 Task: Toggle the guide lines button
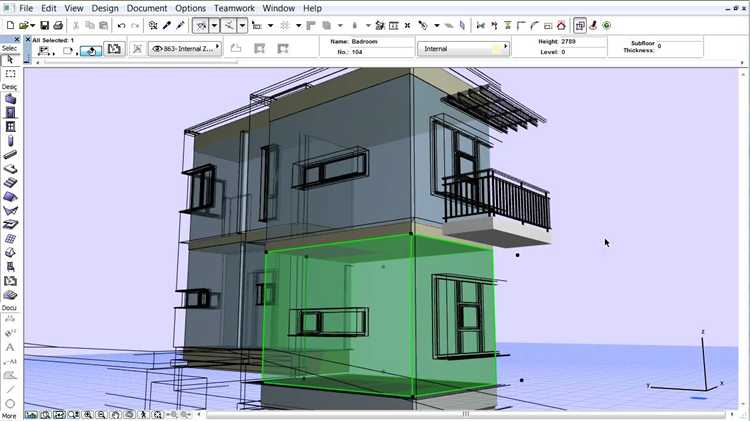(201, 25)
